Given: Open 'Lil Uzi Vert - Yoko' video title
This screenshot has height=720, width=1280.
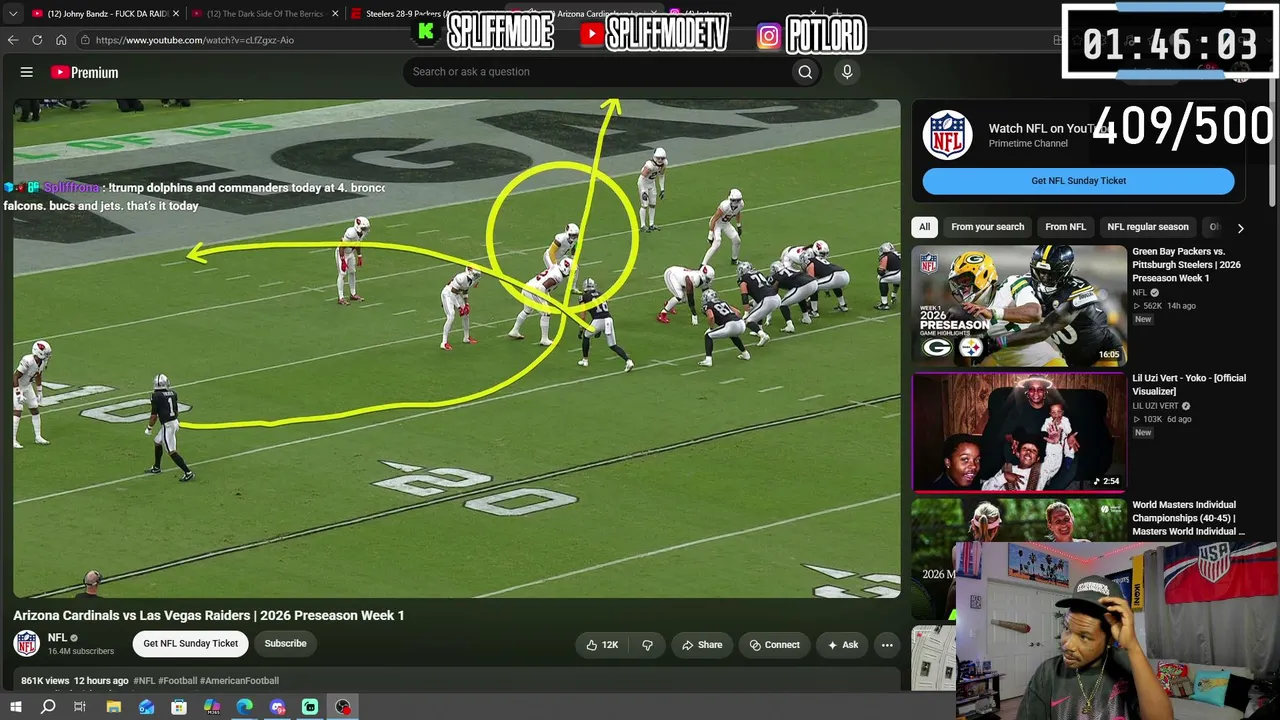Looking at the screenshot, I should [1189, 385].
